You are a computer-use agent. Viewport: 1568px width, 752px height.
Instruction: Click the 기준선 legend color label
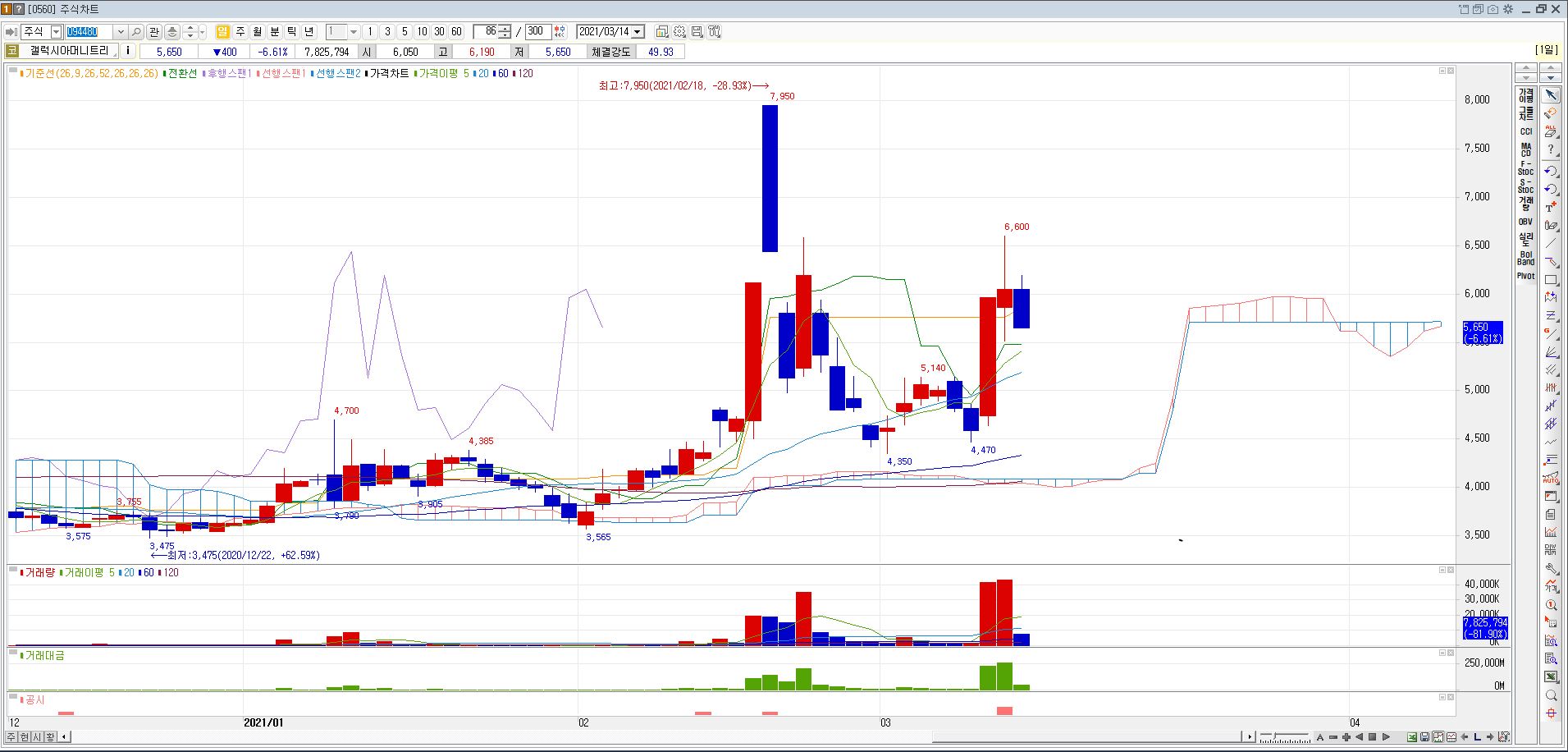tap(89, 73)
